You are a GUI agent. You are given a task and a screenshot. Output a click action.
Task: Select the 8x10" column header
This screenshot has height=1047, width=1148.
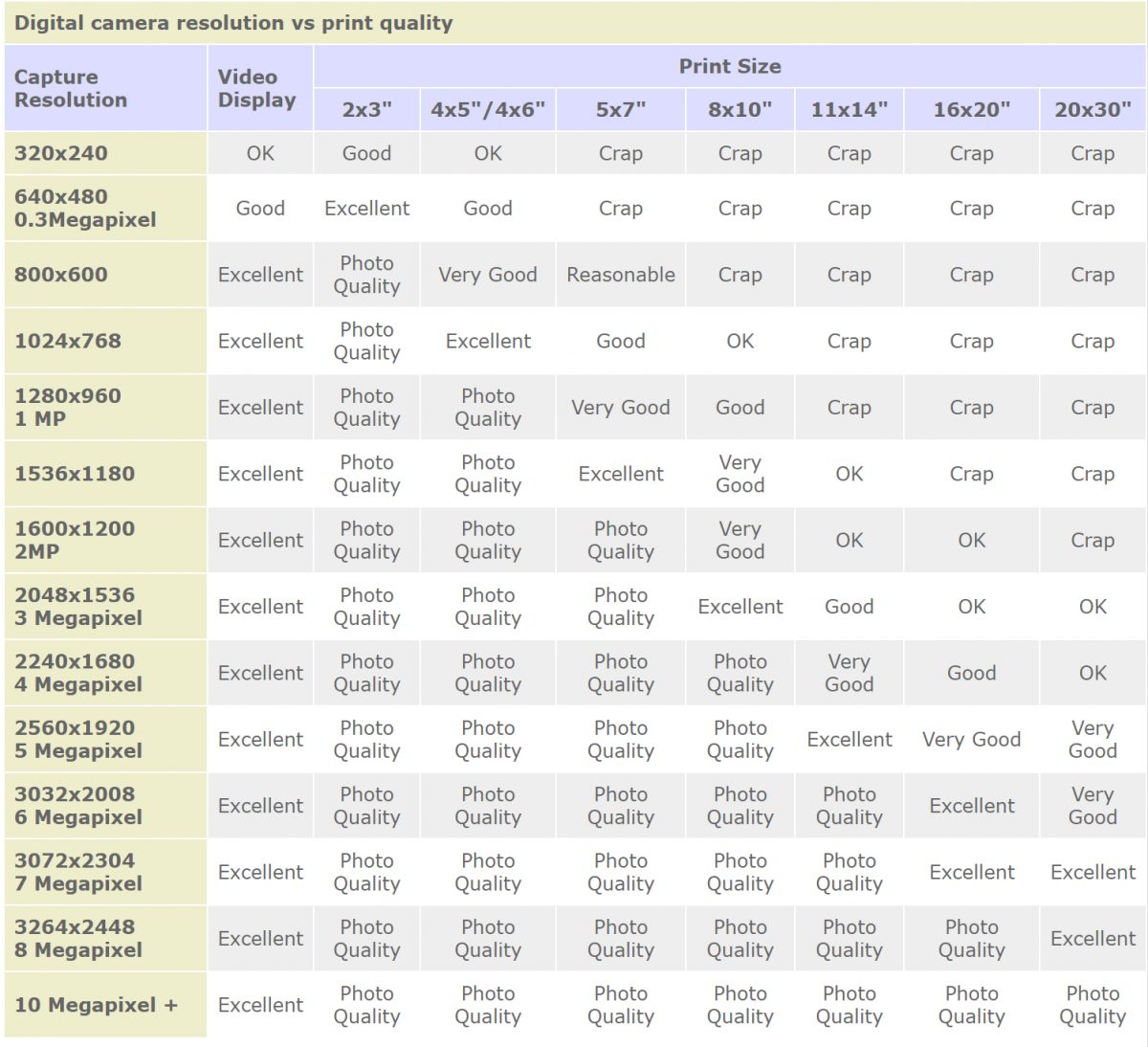pyautogui.click(x=740, y=109)
